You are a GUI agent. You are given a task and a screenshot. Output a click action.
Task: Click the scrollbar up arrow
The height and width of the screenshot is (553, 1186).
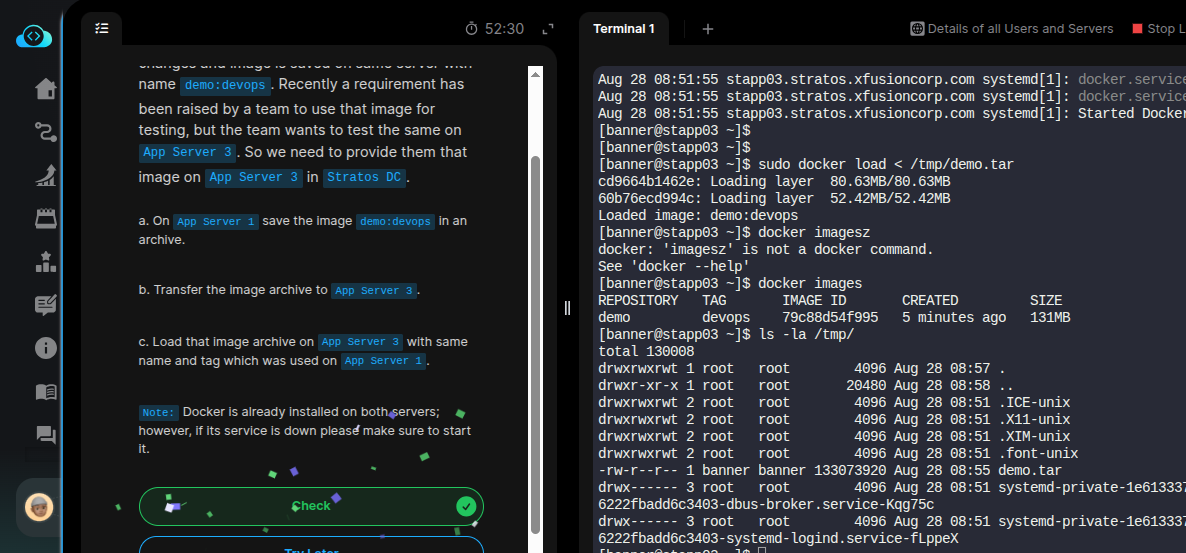point(536,73)
